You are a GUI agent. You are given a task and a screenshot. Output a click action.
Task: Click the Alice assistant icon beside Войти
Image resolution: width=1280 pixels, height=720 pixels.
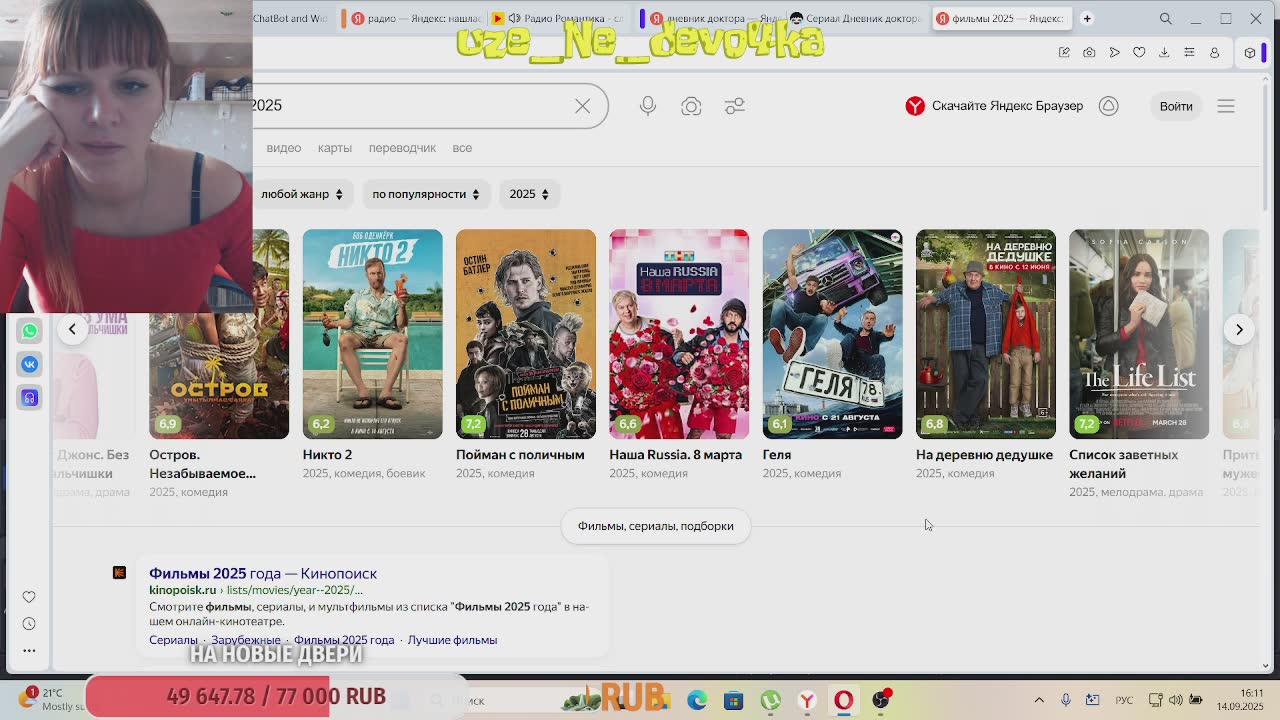click(1109, 106)
